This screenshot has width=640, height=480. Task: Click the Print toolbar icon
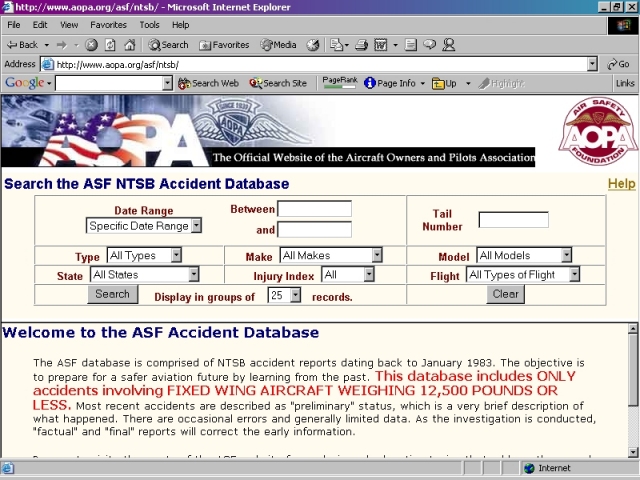pyautogui.click(x=361, y=45)
